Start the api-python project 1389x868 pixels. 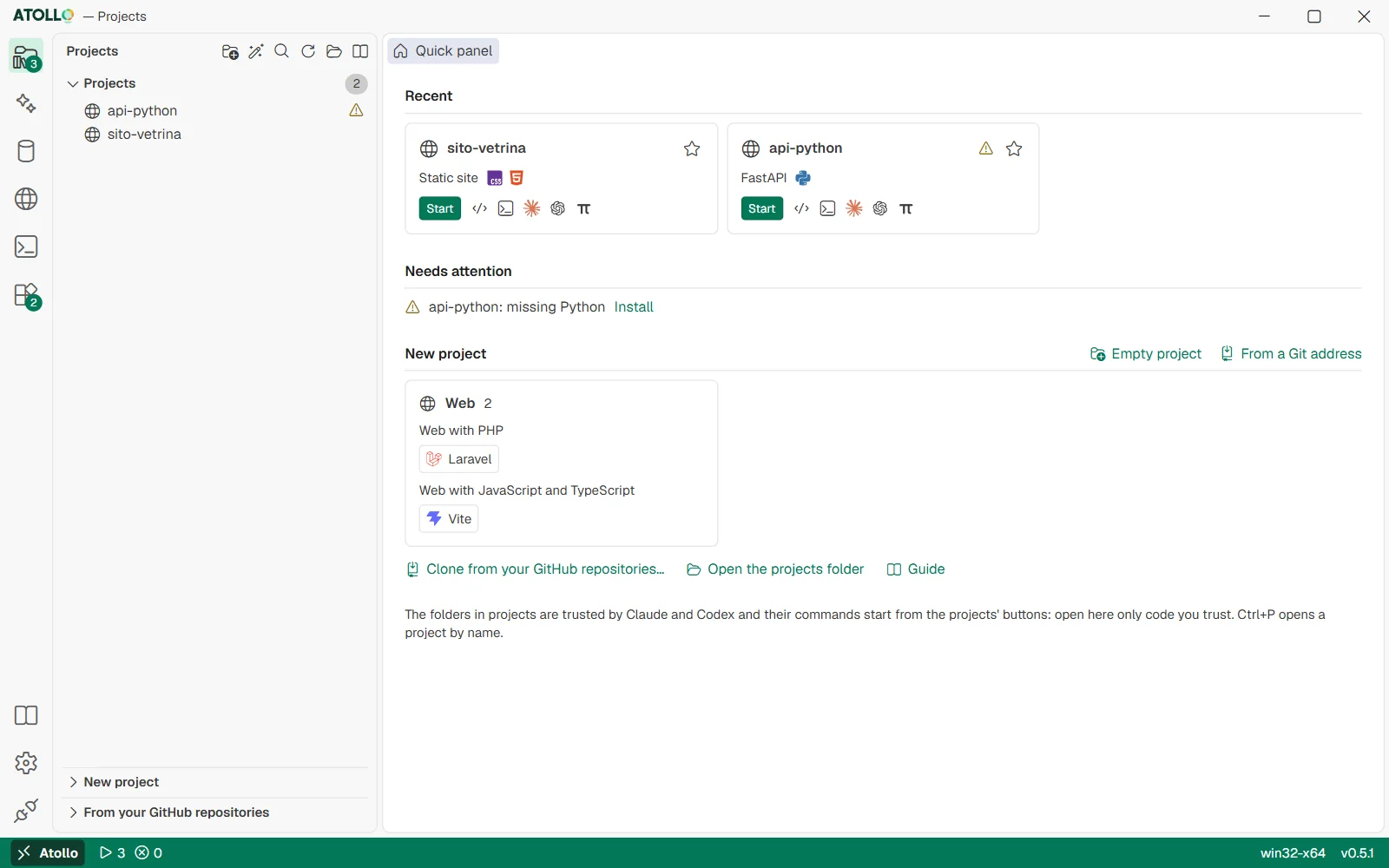(x=762, y=208)
